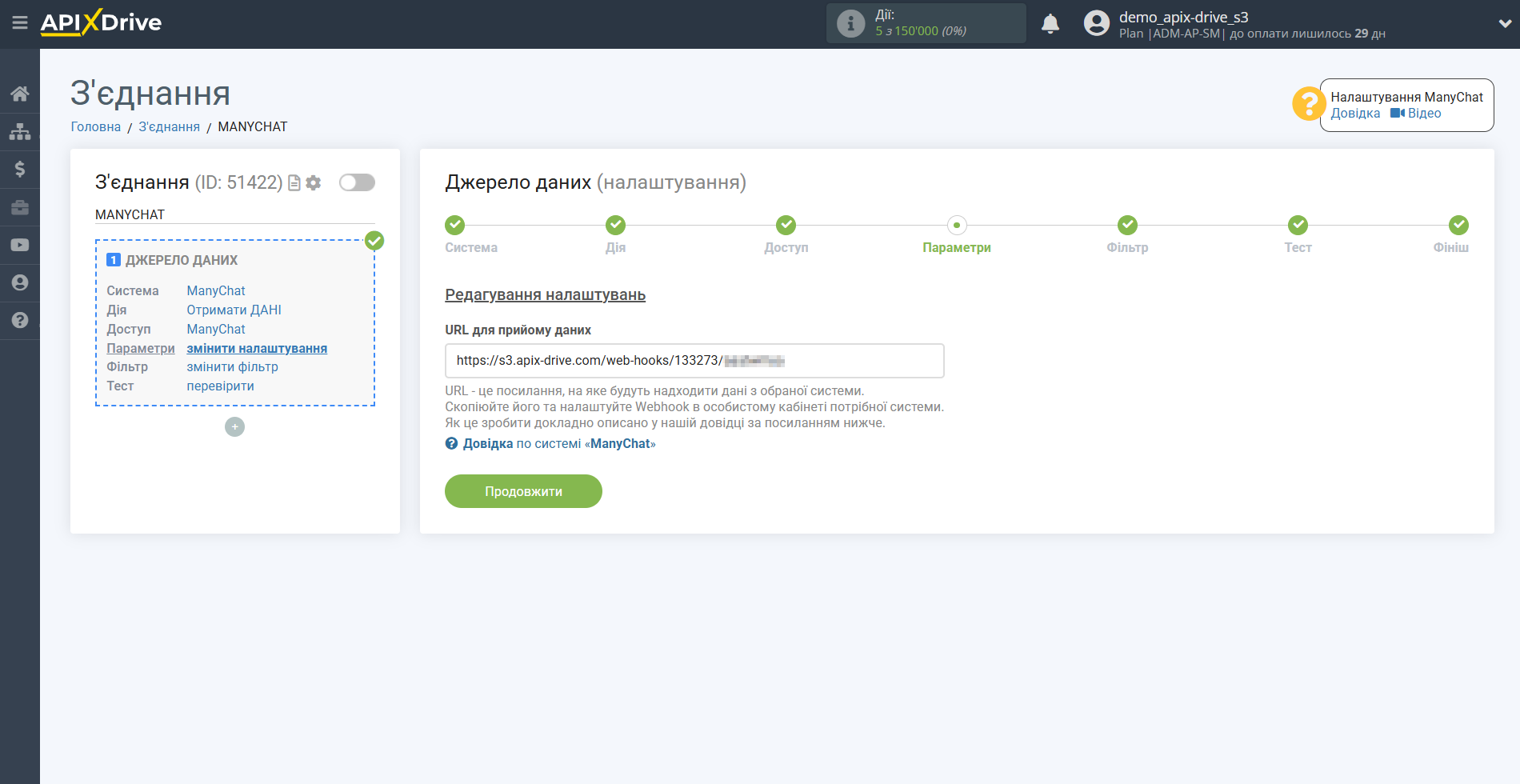This screenshot has width=1520, height=784.
Task: Open Відео link in help box
Action: coord(1416,114)
